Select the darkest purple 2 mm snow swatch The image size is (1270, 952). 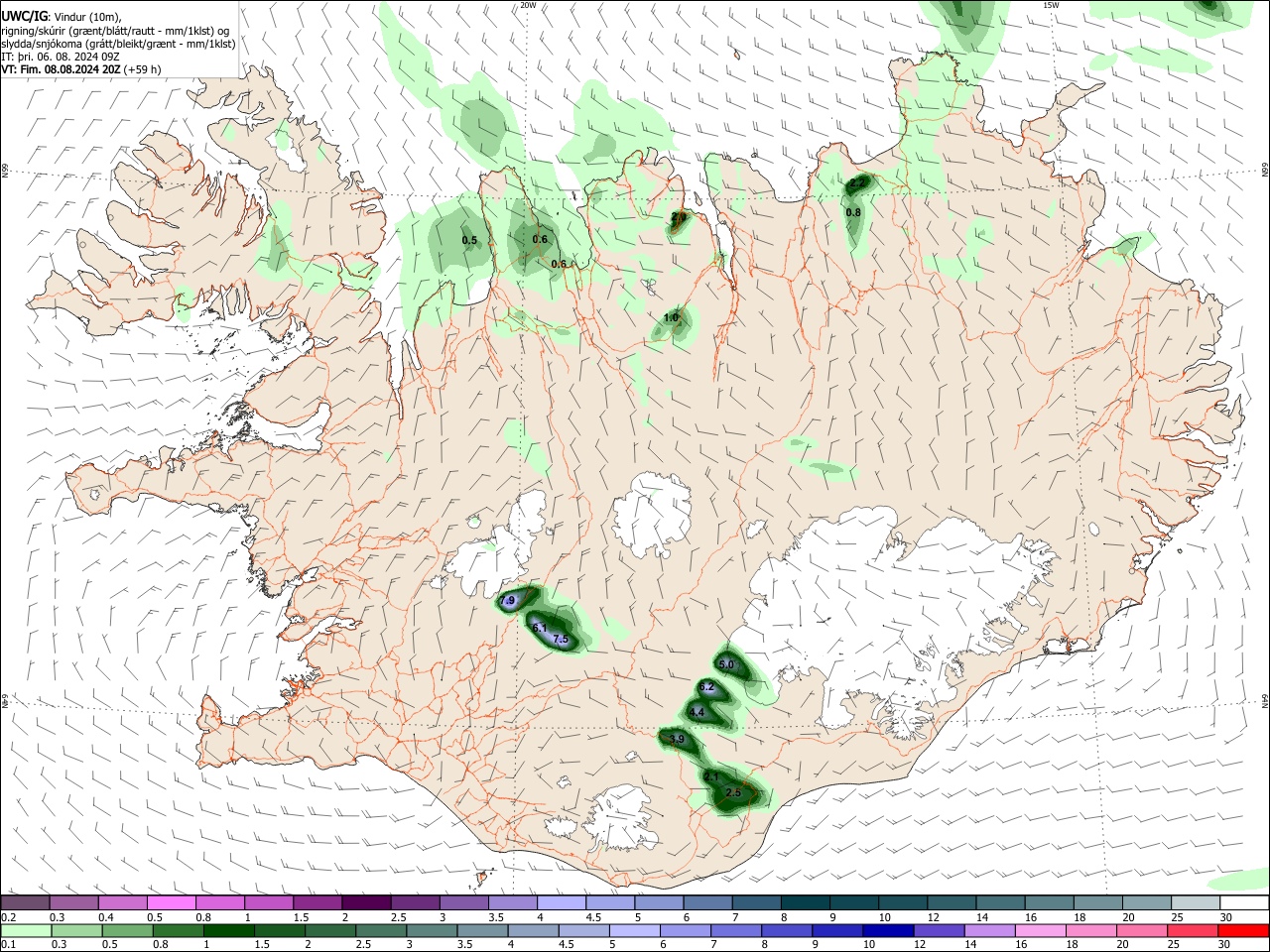pos(366,902)
